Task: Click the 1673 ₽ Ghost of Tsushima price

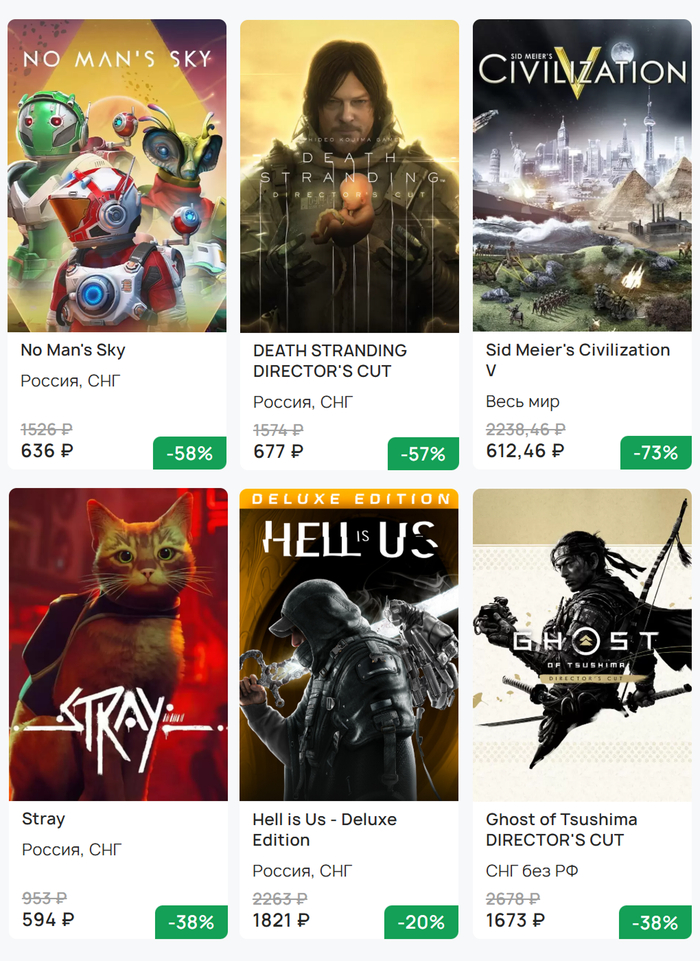Action: (515, 921)
